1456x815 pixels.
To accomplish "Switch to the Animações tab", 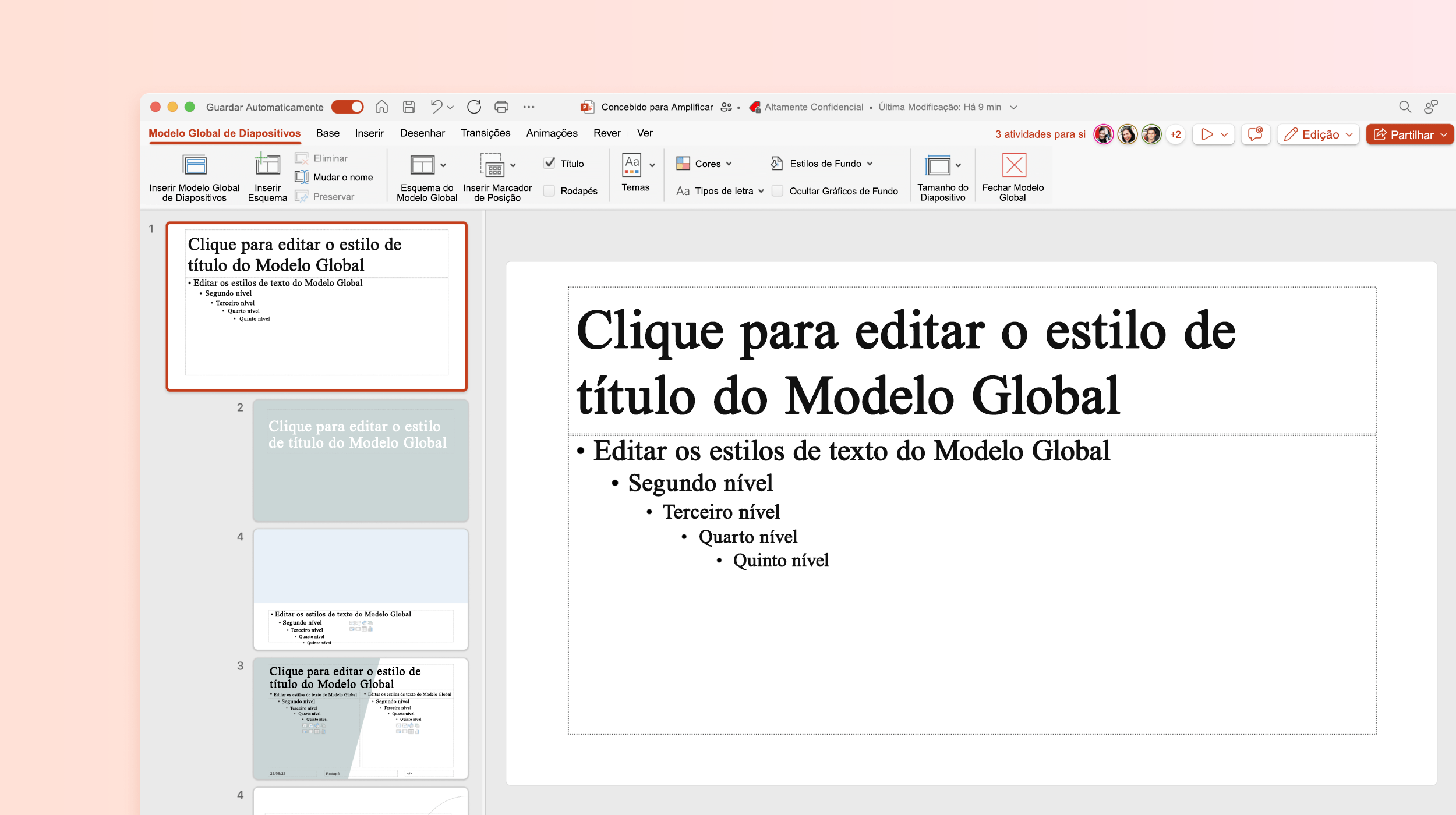I will pyautogui.click(x=552, y=133).
